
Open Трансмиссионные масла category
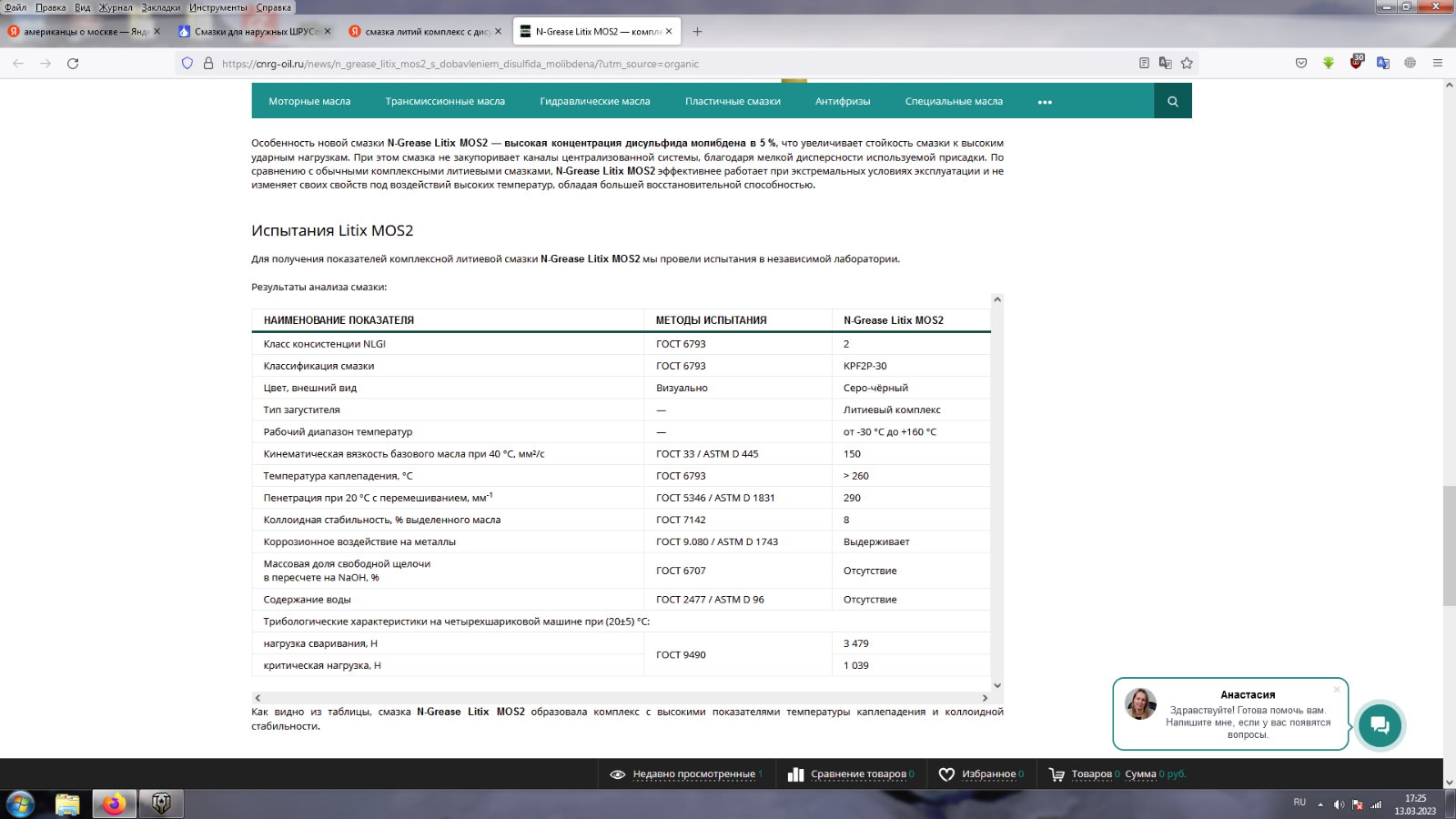(445, 101)
